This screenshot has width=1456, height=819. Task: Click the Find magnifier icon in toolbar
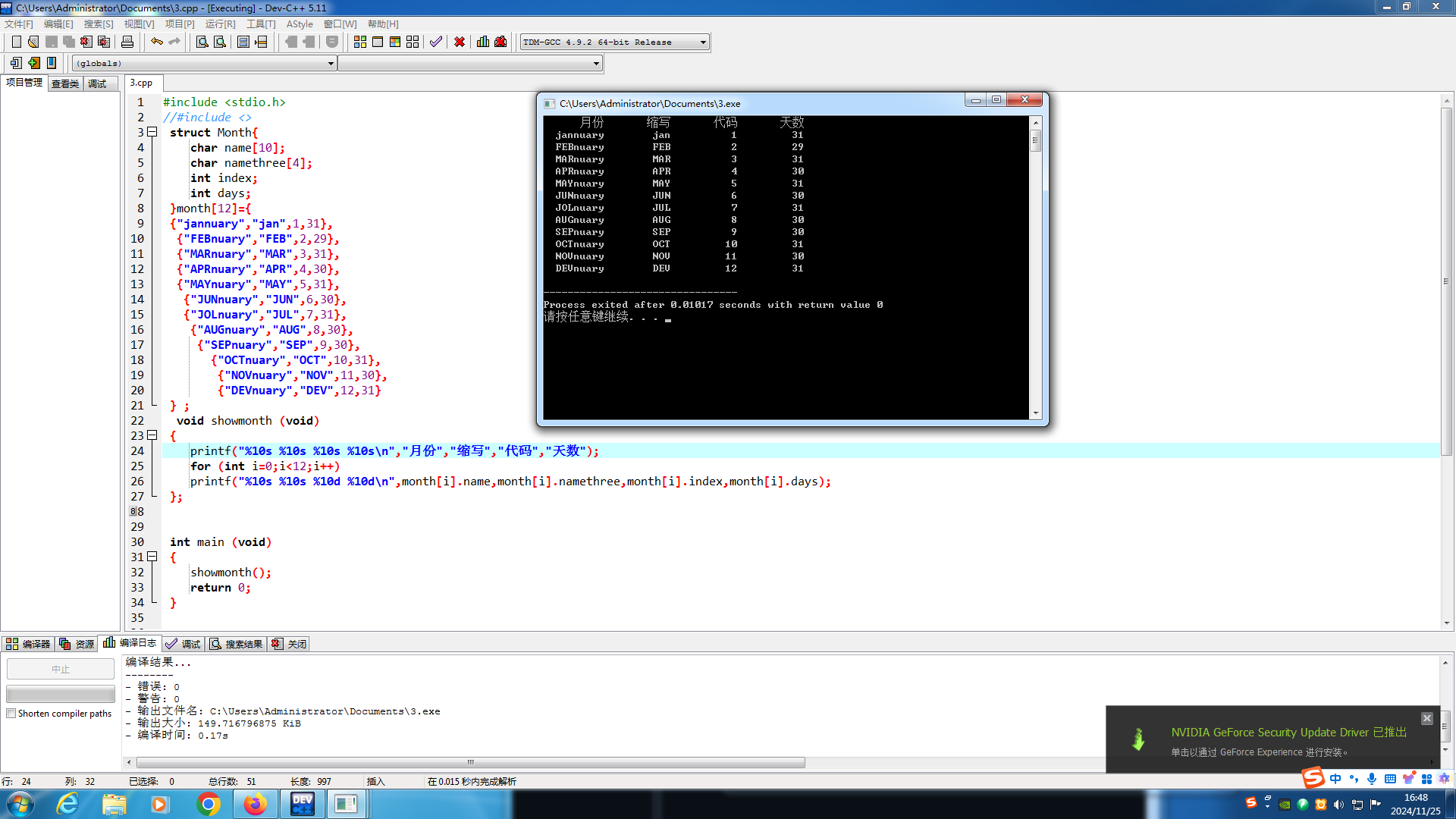coord(202,42)
